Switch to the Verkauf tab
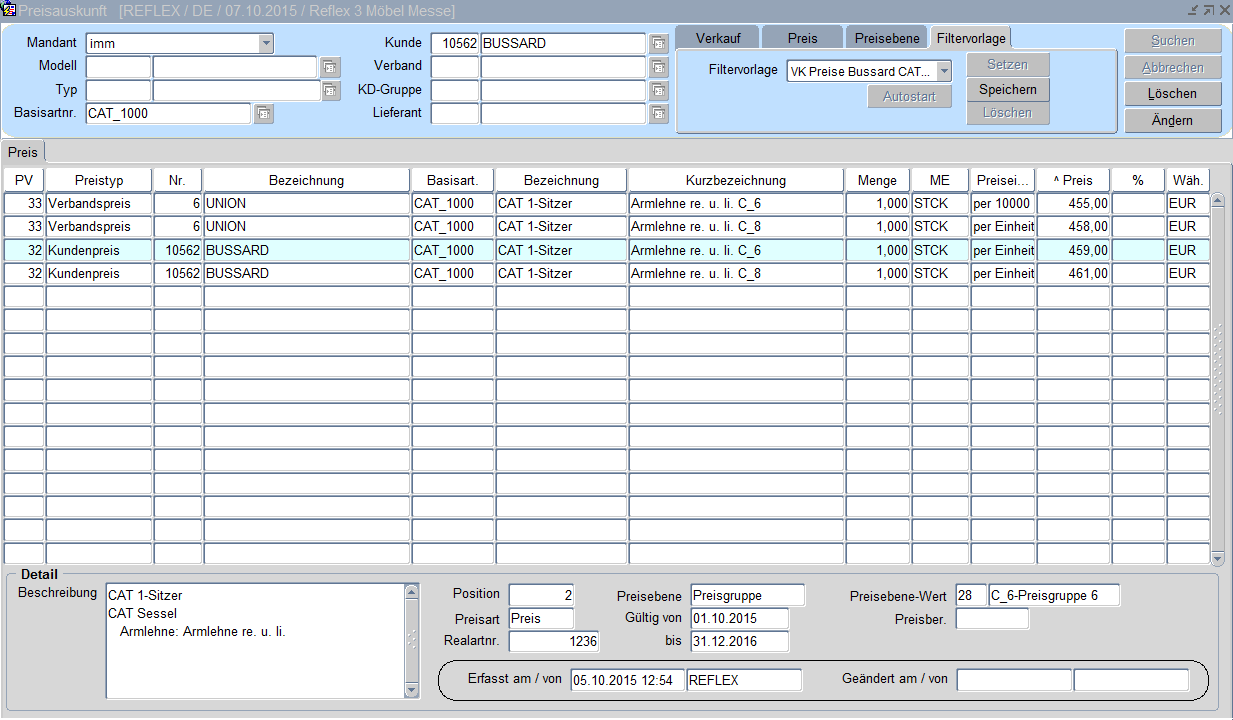The width and height of the screenshot is (1233, 720). [x=717, y=38]
